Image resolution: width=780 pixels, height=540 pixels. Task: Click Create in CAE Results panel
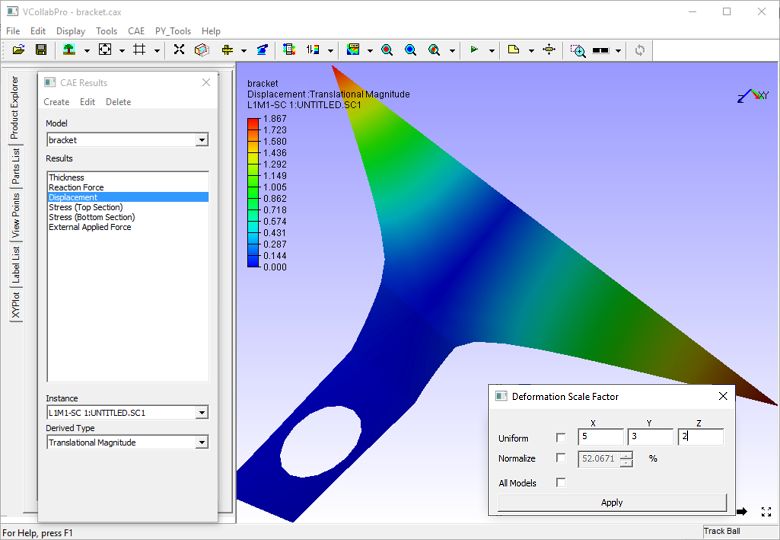56,102
